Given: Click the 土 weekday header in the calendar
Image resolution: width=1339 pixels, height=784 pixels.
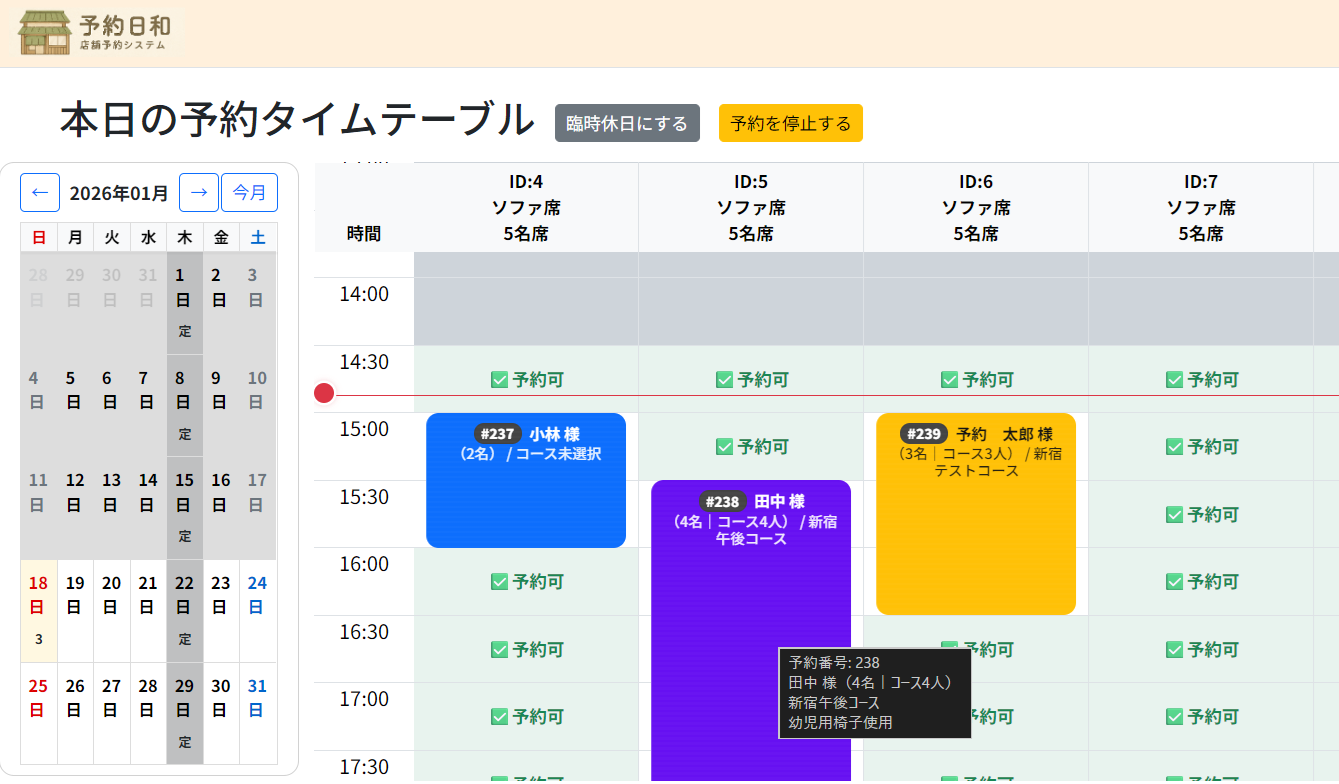Looking at the screenshot, I should point(257,237).
